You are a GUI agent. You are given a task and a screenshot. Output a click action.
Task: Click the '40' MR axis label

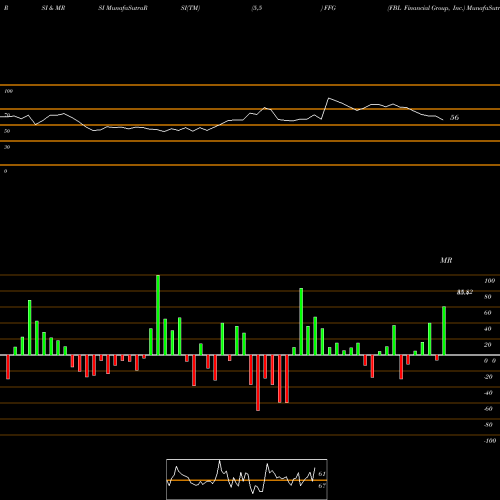click(488, 329)
